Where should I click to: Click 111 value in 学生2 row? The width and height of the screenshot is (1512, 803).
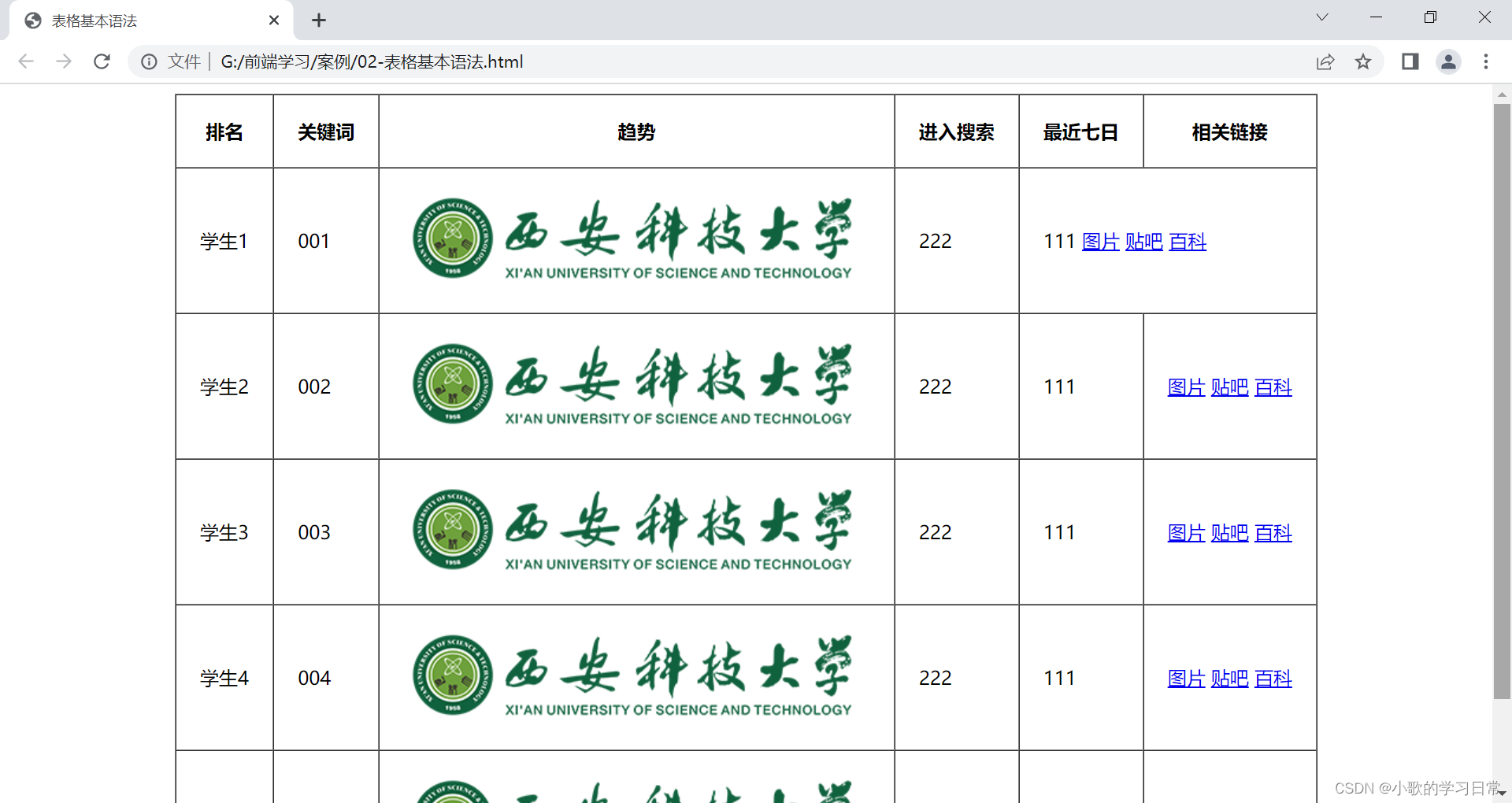pyautogui.click(x=1059, y=387)
